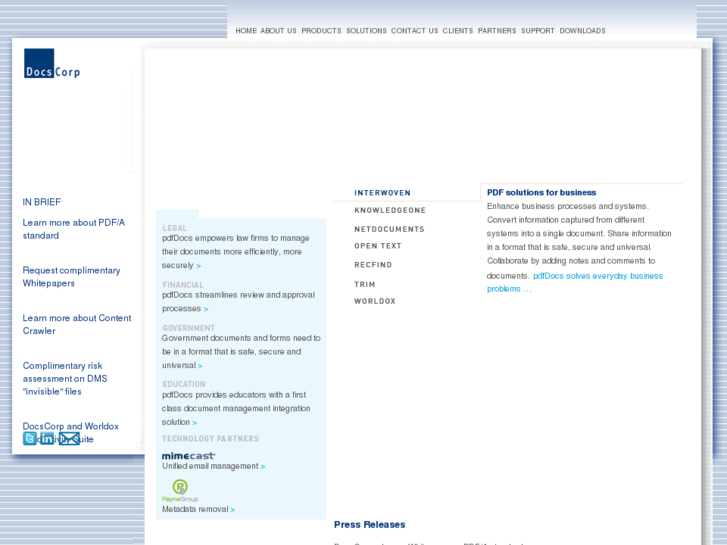Follow arrow after 'Unified email management'
This screenshot has height=545, width=727.
coord(263,467)
